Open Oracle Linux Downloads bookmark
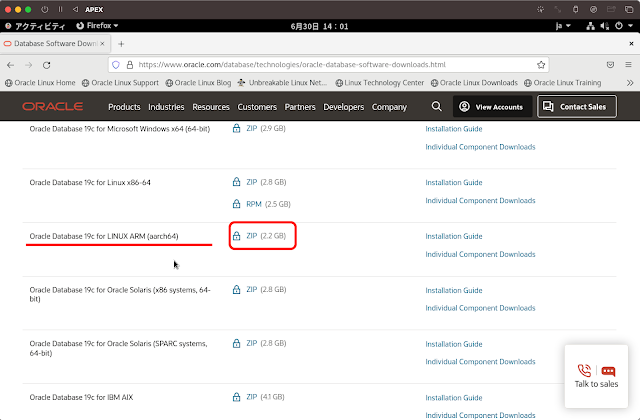 pos(474,83)
